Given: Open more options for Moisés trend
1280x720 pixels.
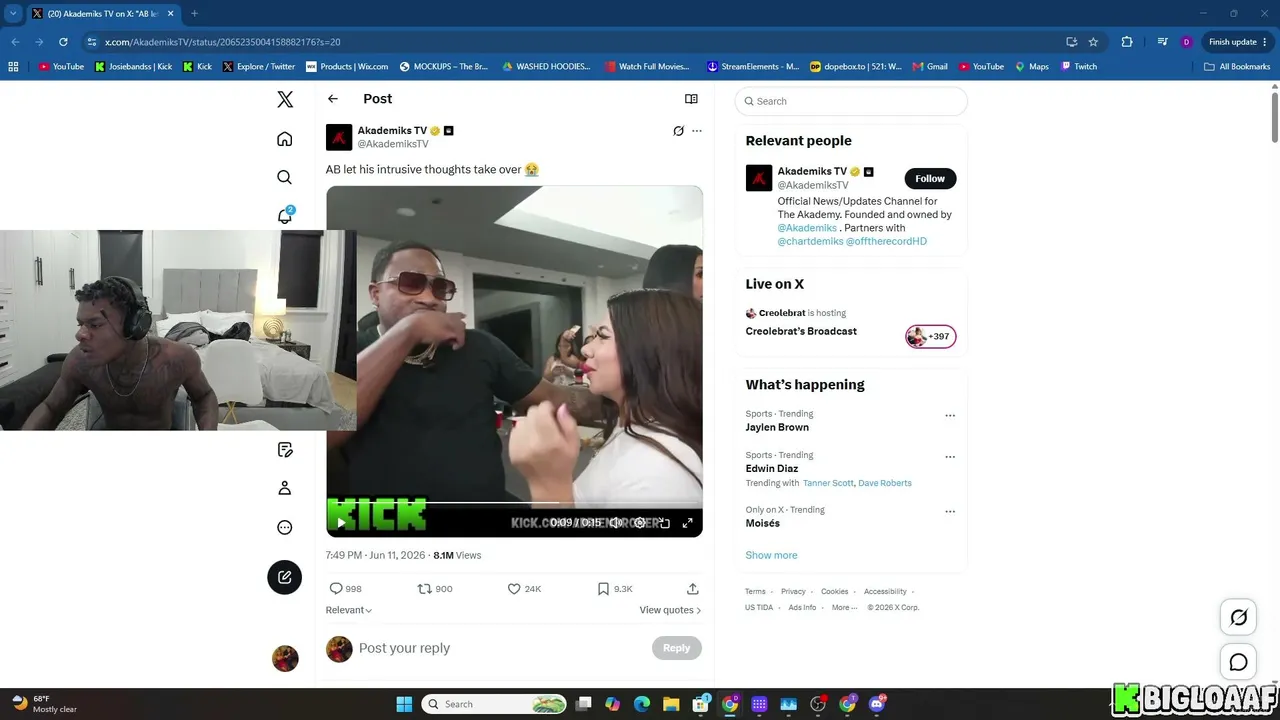Looking at the screenshot, I should pos(950,511).
